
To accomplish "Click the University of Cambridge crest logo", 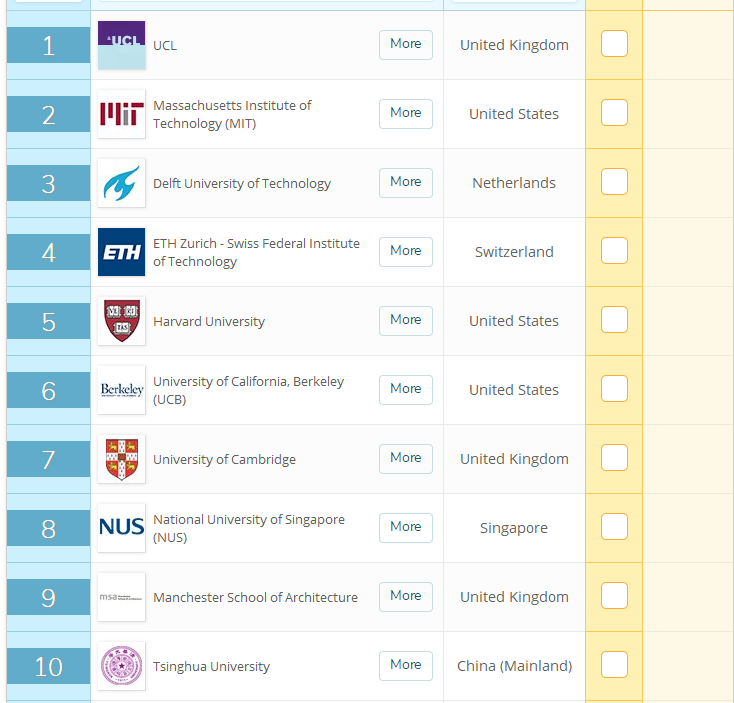I will pyautogui.click(x=121, y=459).
